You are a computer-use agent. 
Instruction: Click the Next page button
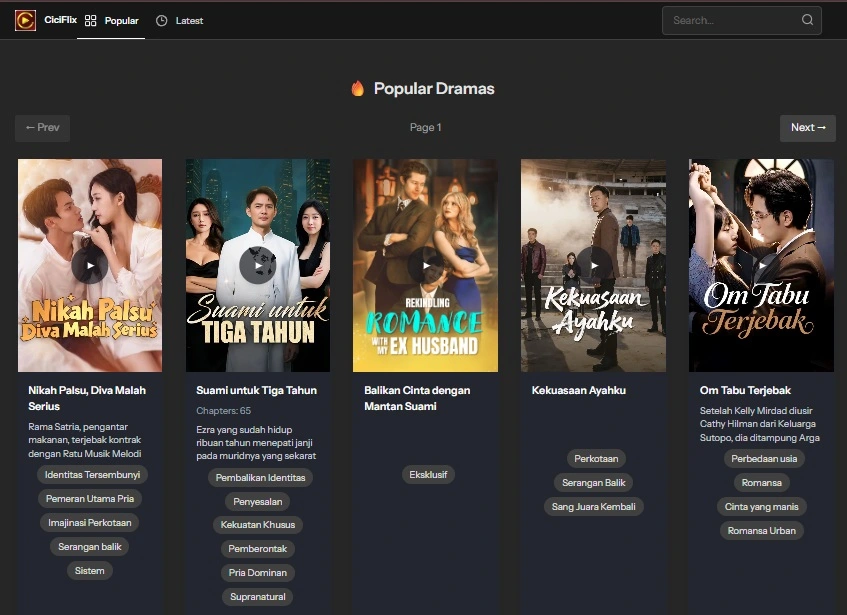807,128
